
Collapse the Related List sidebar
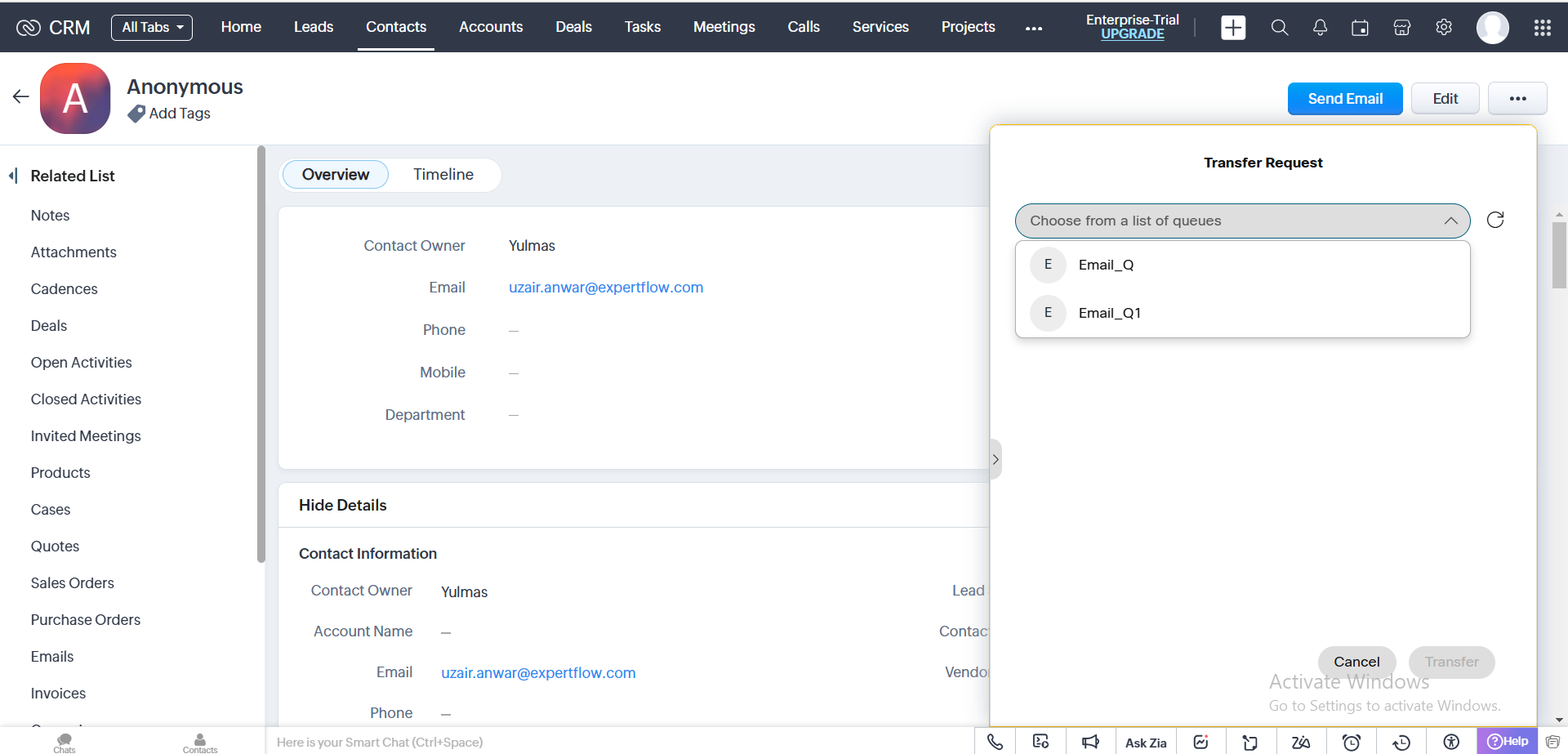(13, 176)
